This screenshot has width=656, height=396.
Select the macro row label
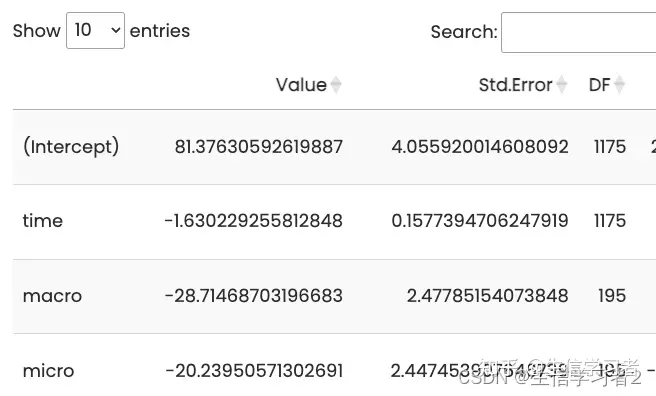52,296
